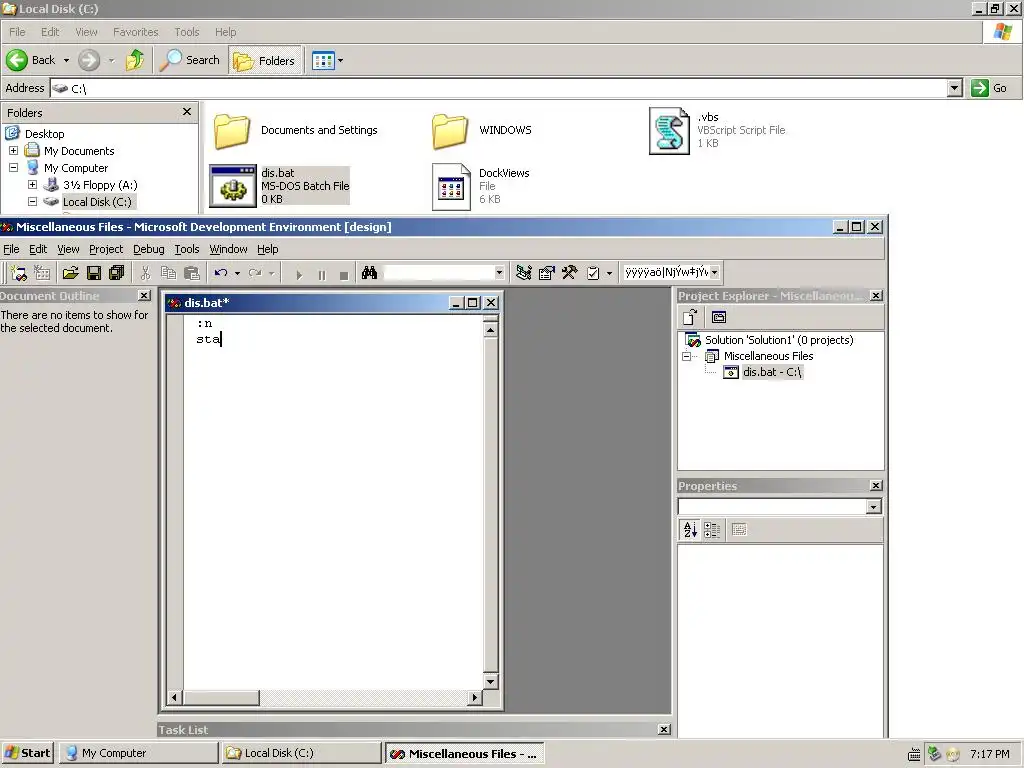Select dis.bat - C:\ in Project Explorer
This screenshot has height=768, width=1024.
[x=773, y=372]
